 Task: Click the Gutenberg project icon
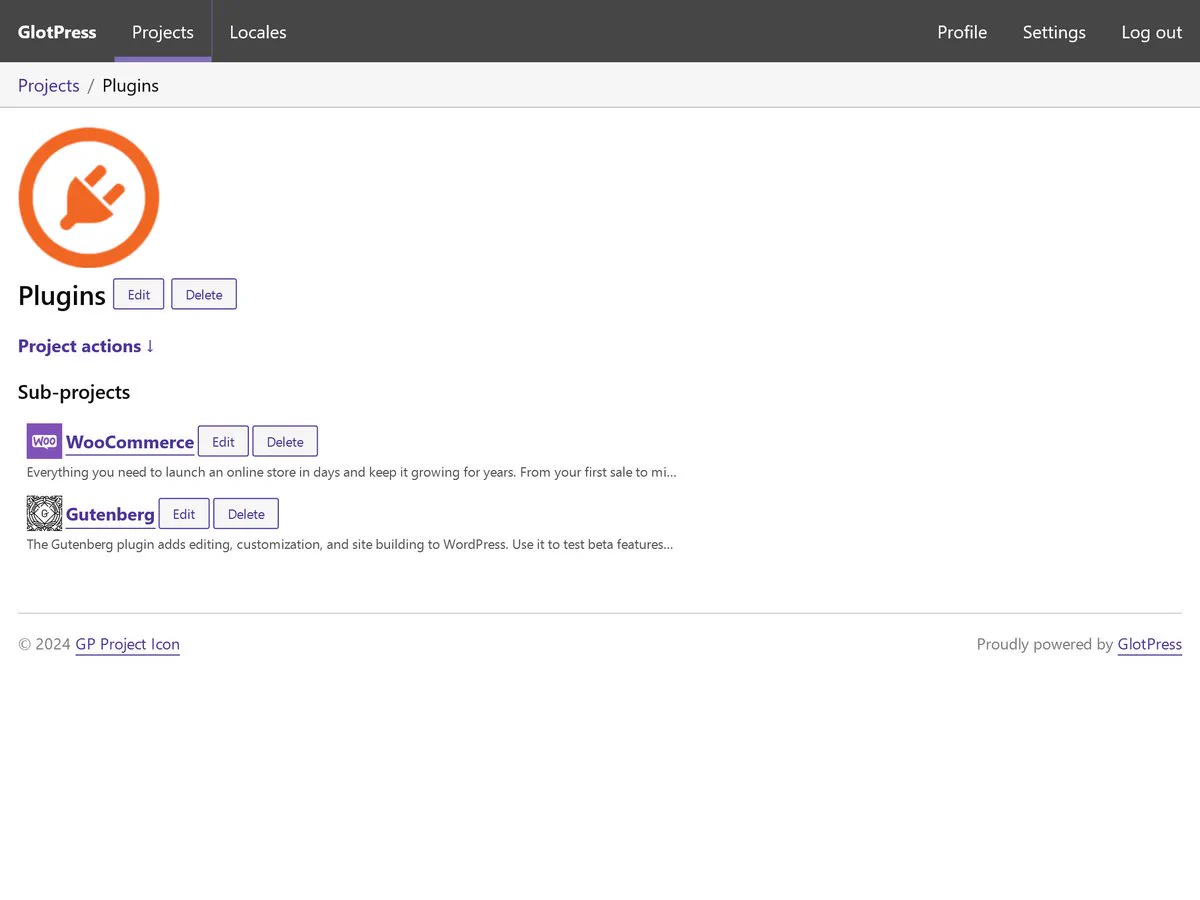click(44, 514)
